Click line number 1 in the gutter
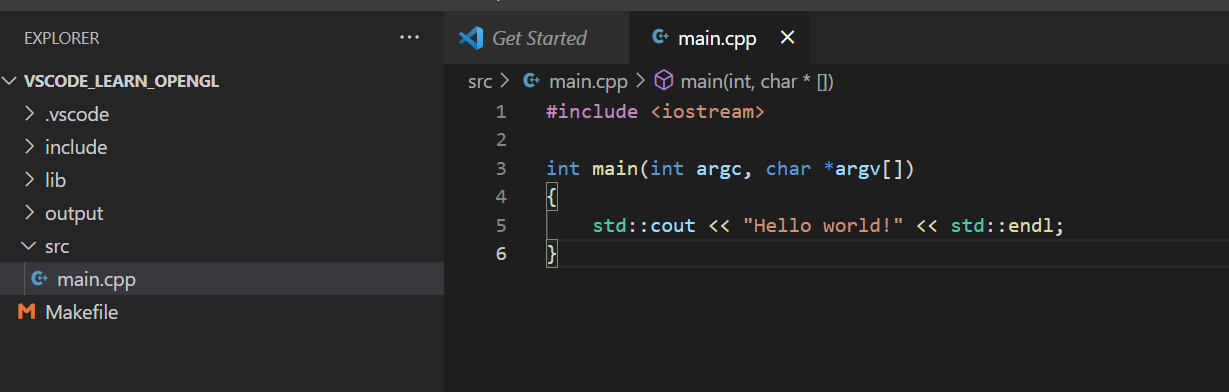This screenshot has width=1229, height=392. tap(501, 111)
